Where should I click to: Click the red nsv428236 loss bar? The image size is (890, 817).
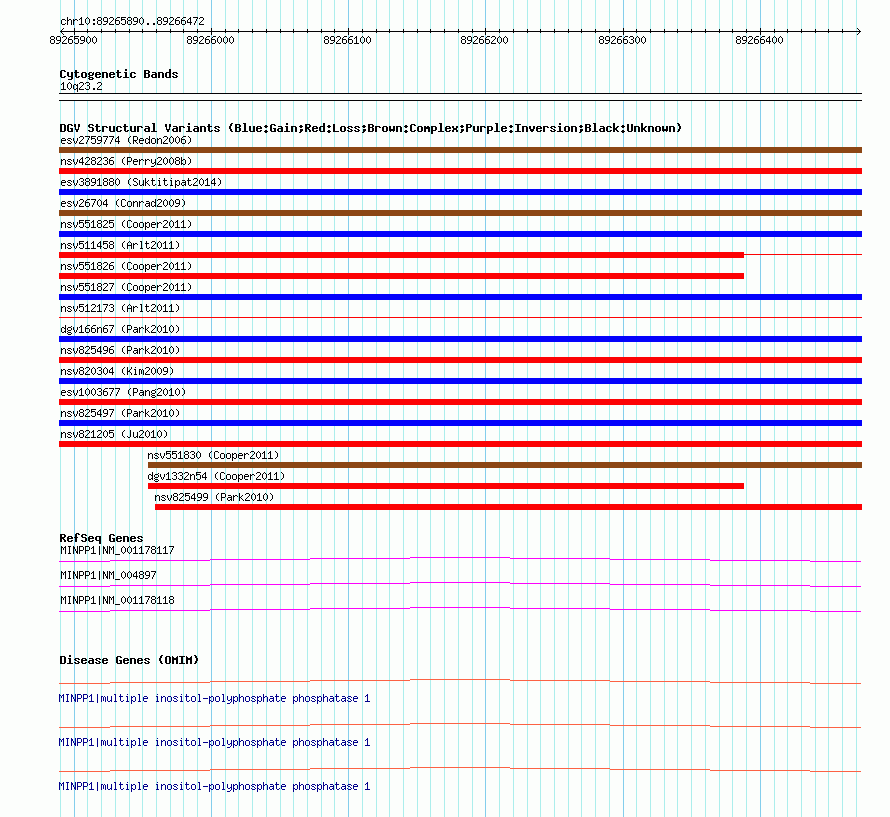460,171
